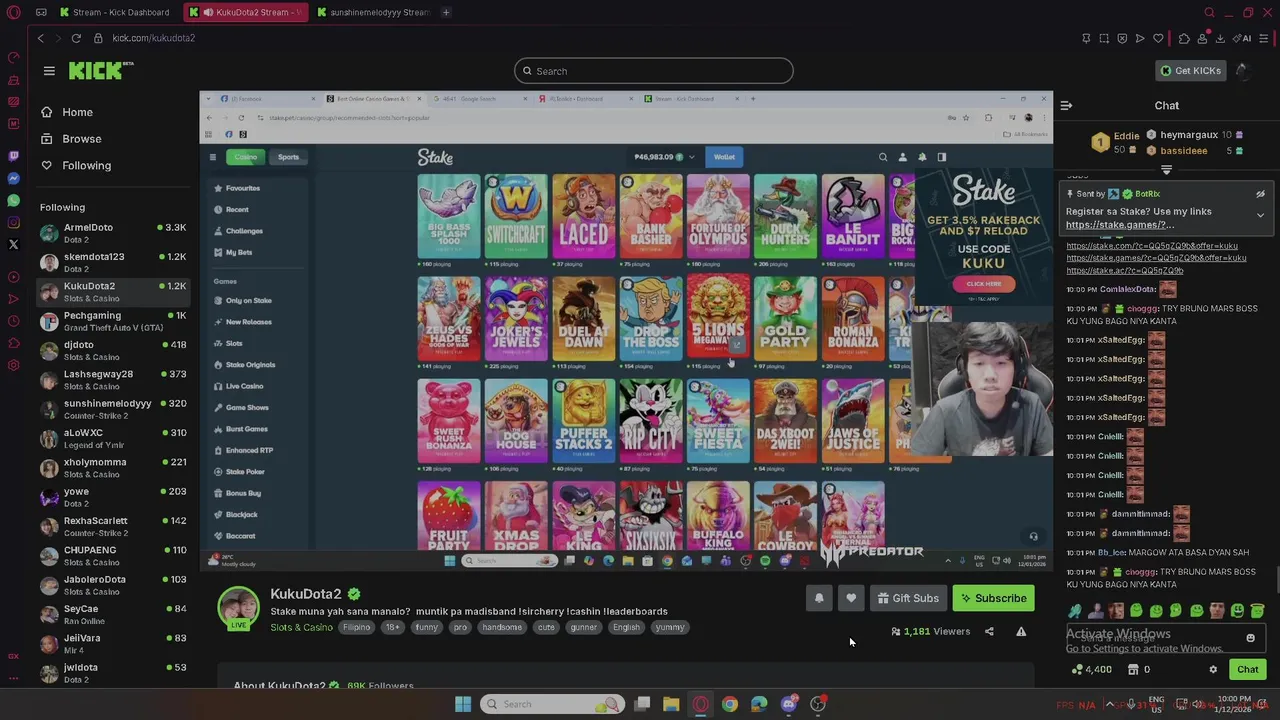Open Windows Start menu
The image size is (1280, 720).
click(x=463, y=704)
